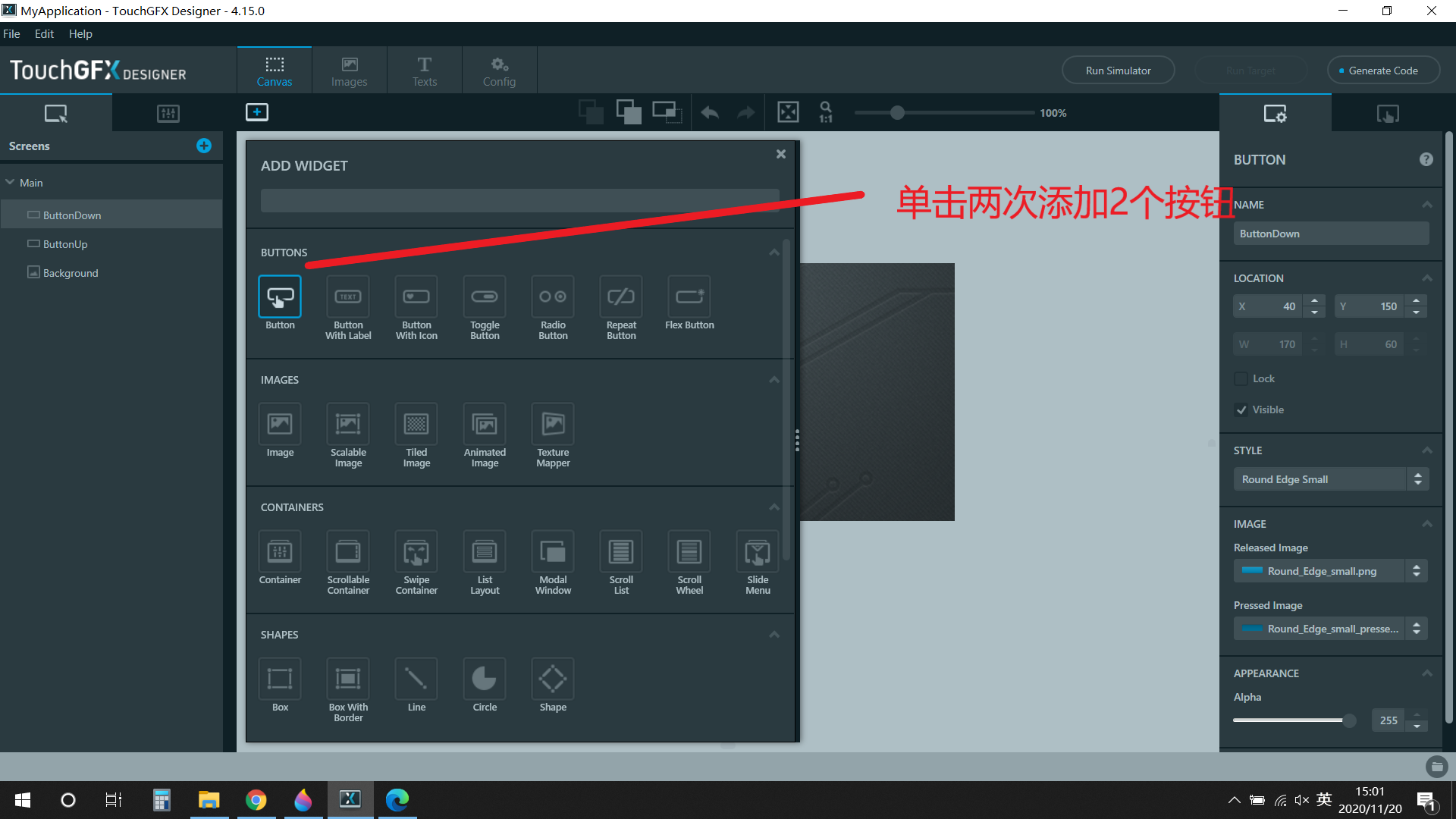The width and height of the screenshot is (1456, 819).
Task: Pick the Swipe Container widget
Action: [416, 551]
